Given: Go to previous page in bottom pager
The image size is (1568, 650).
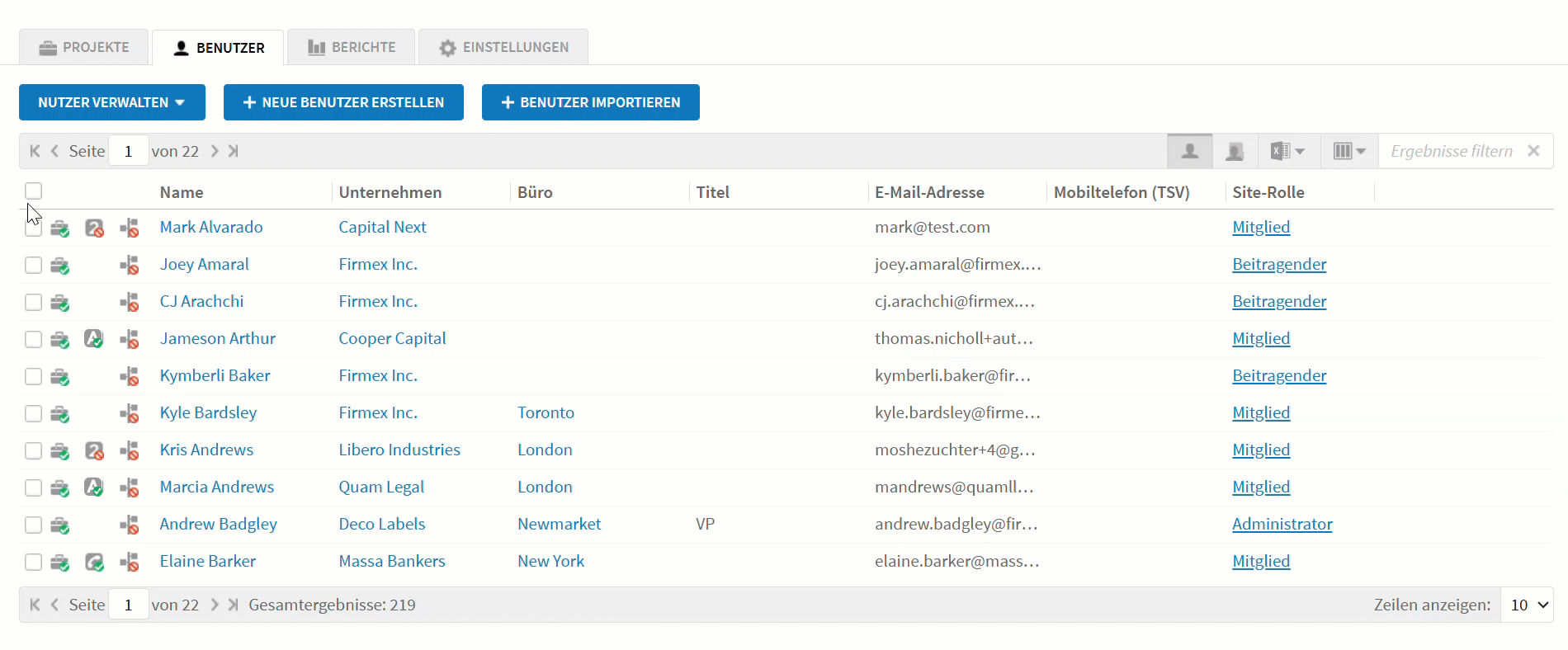Looking at the screenshot, I should pyautogui.click(x=54, y=605).
